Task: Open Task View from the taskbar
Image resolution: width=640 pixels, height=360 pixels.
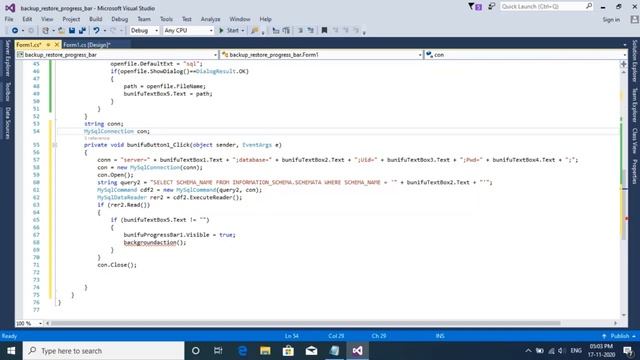Action: coord(218,351)
